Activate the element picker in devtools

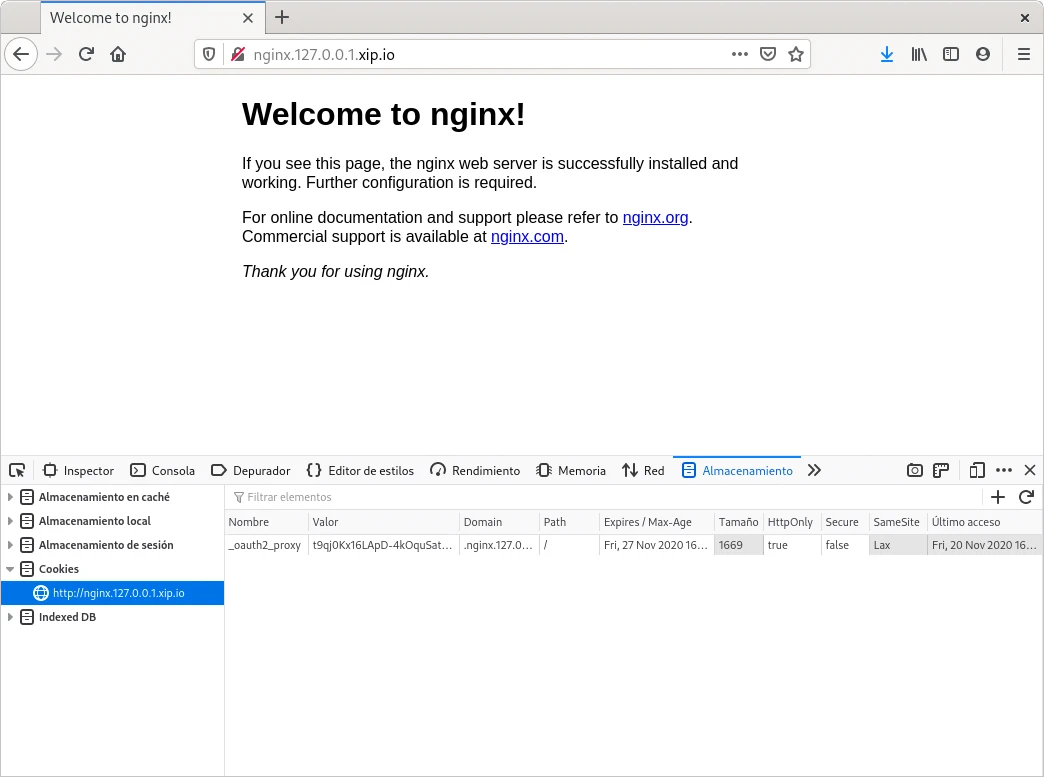(x=17, y=471)
